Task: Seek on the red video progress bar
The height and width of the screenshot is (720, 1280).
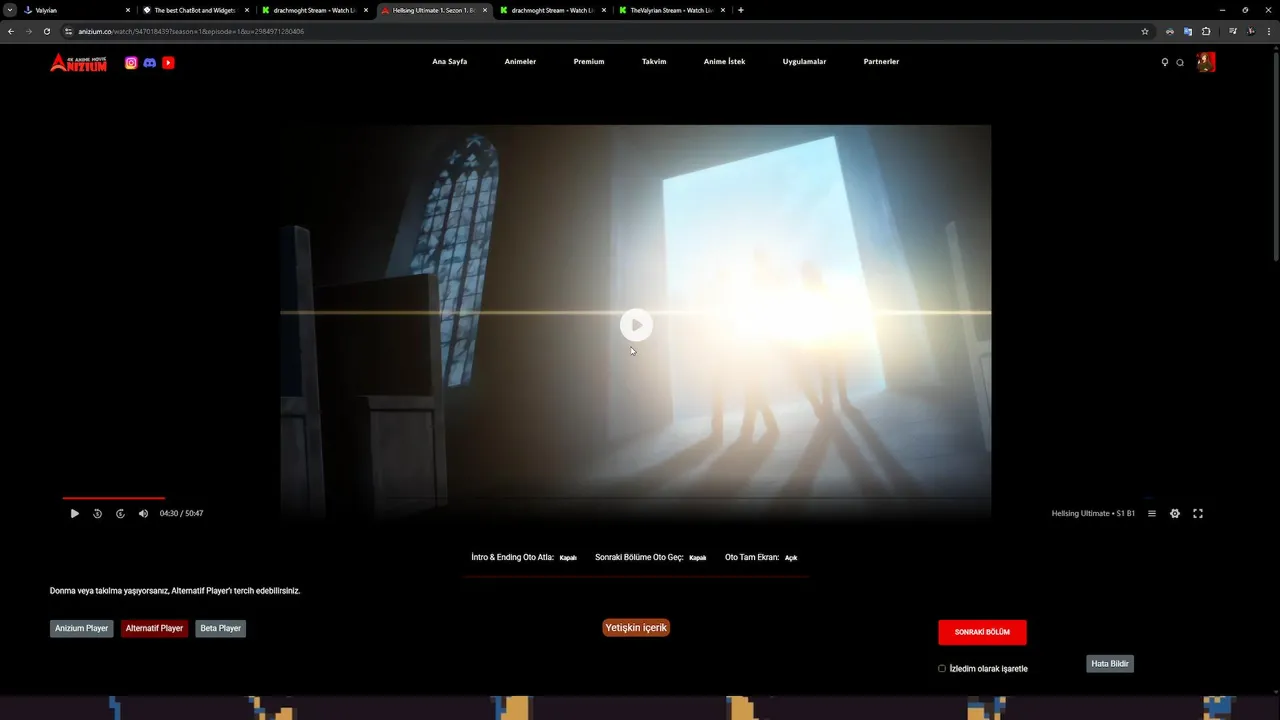Action: [114, 498]
